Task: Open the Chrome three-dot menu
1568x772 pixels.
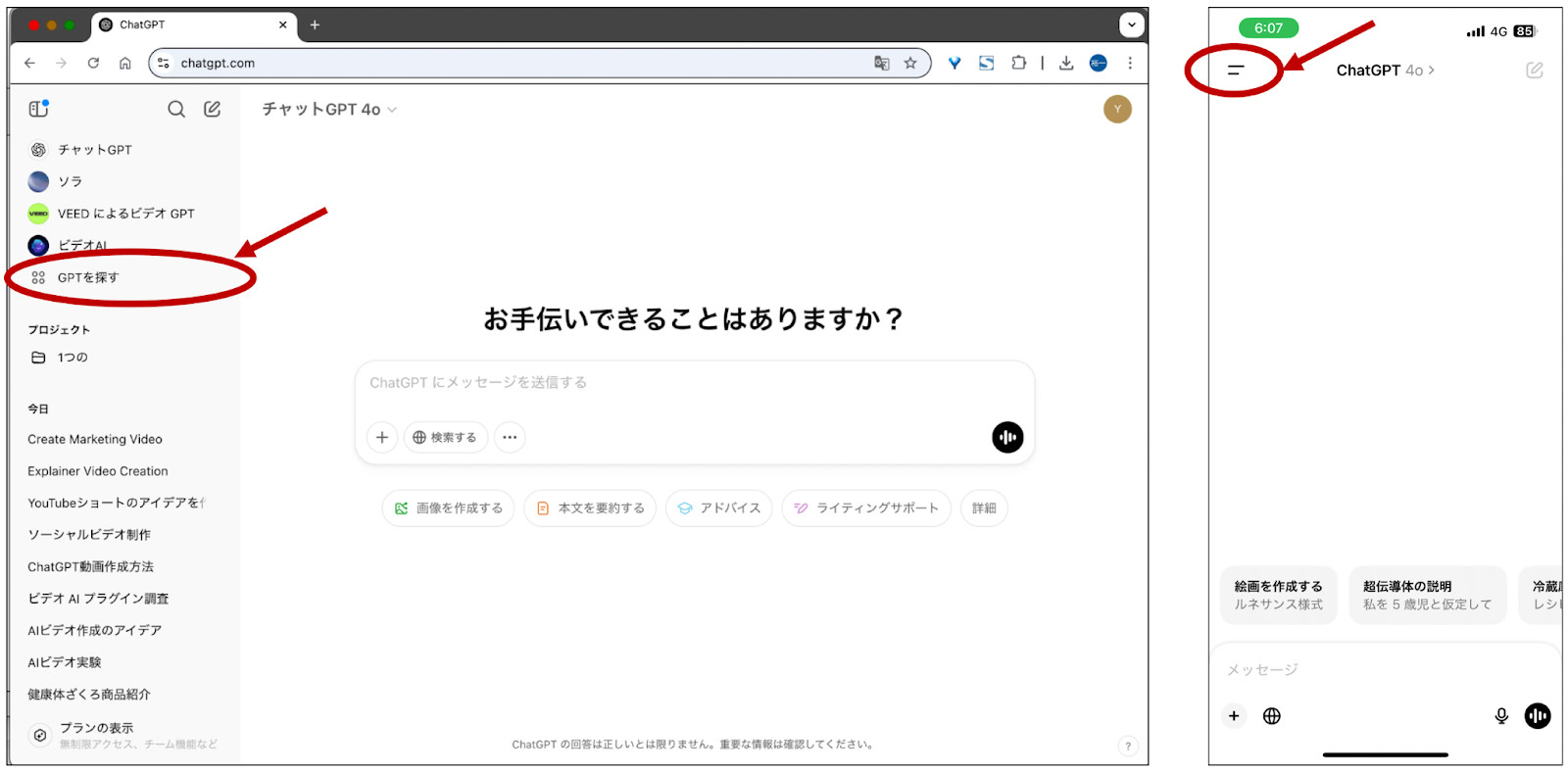Action: 1130,63
